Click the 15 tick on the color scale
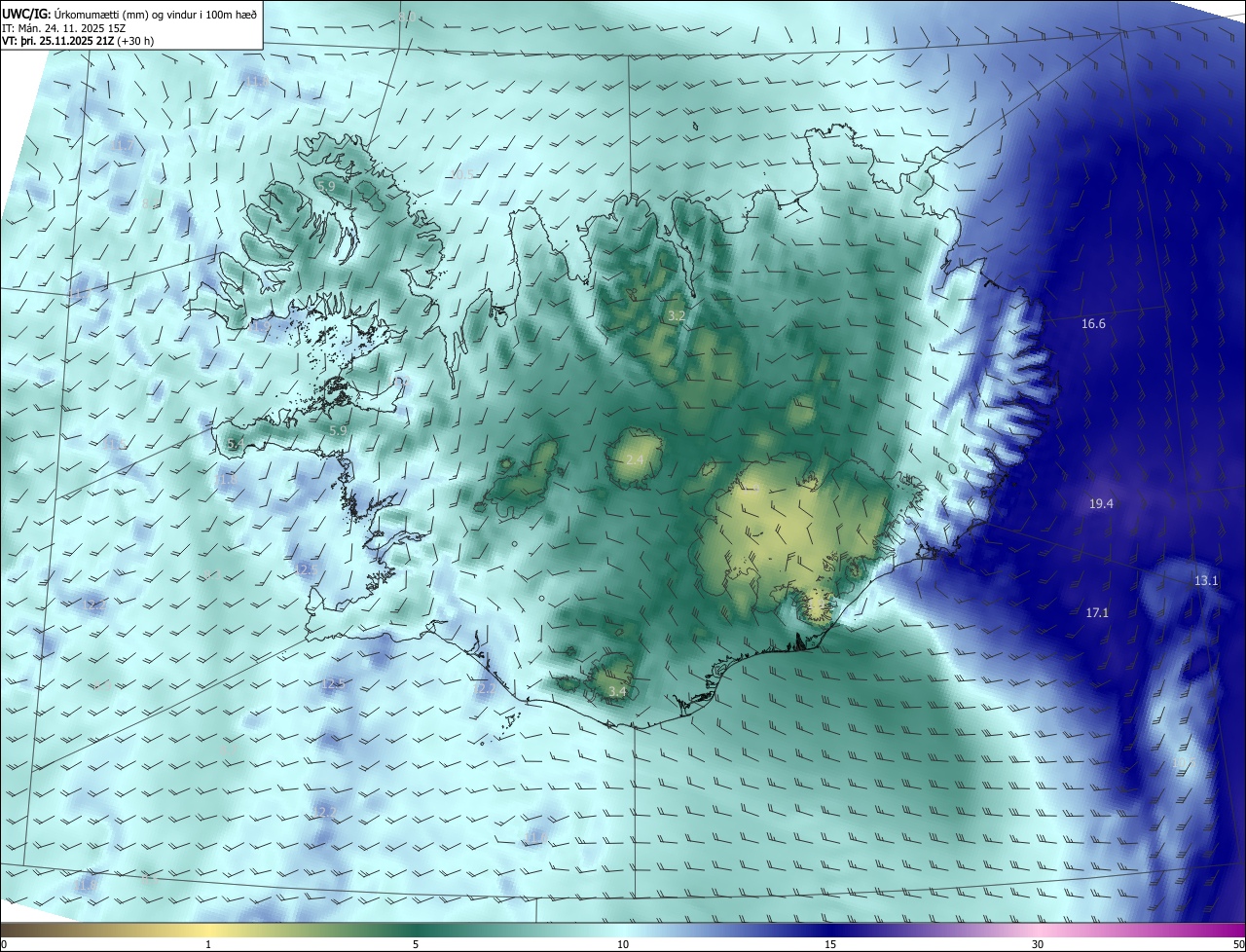Screen dimensions: 1246x952 coord(830,944)
